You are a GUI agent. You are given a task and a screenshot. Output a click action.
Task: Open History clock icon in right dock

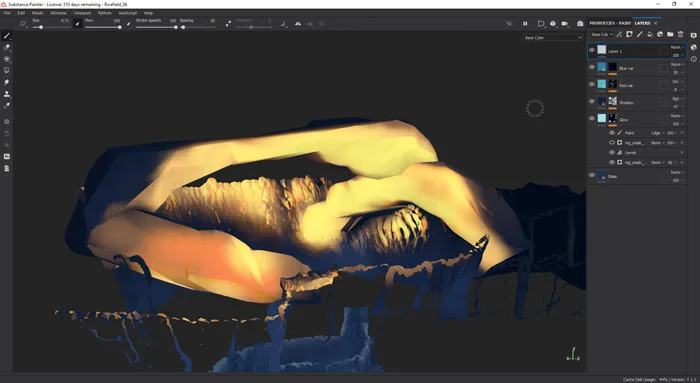click(693, 59)
